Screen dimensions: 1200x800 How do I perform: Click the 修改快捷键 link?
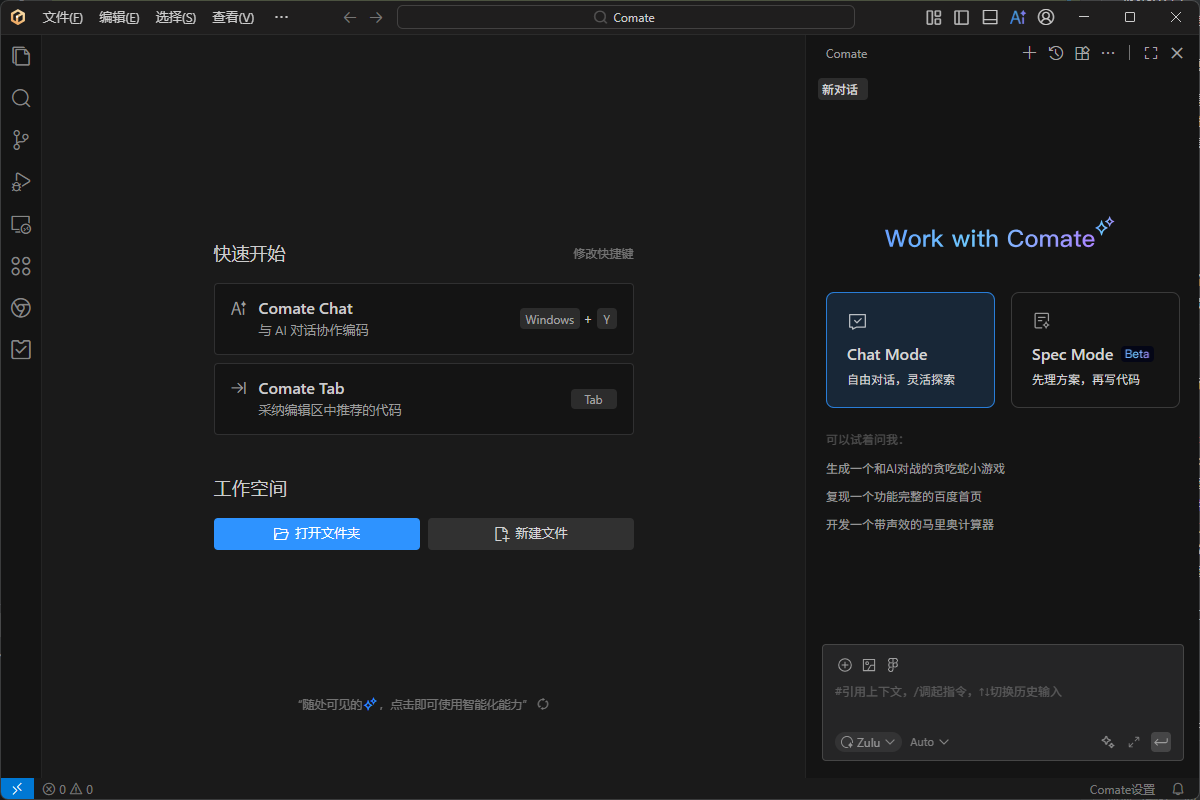(x=603, y=254)
